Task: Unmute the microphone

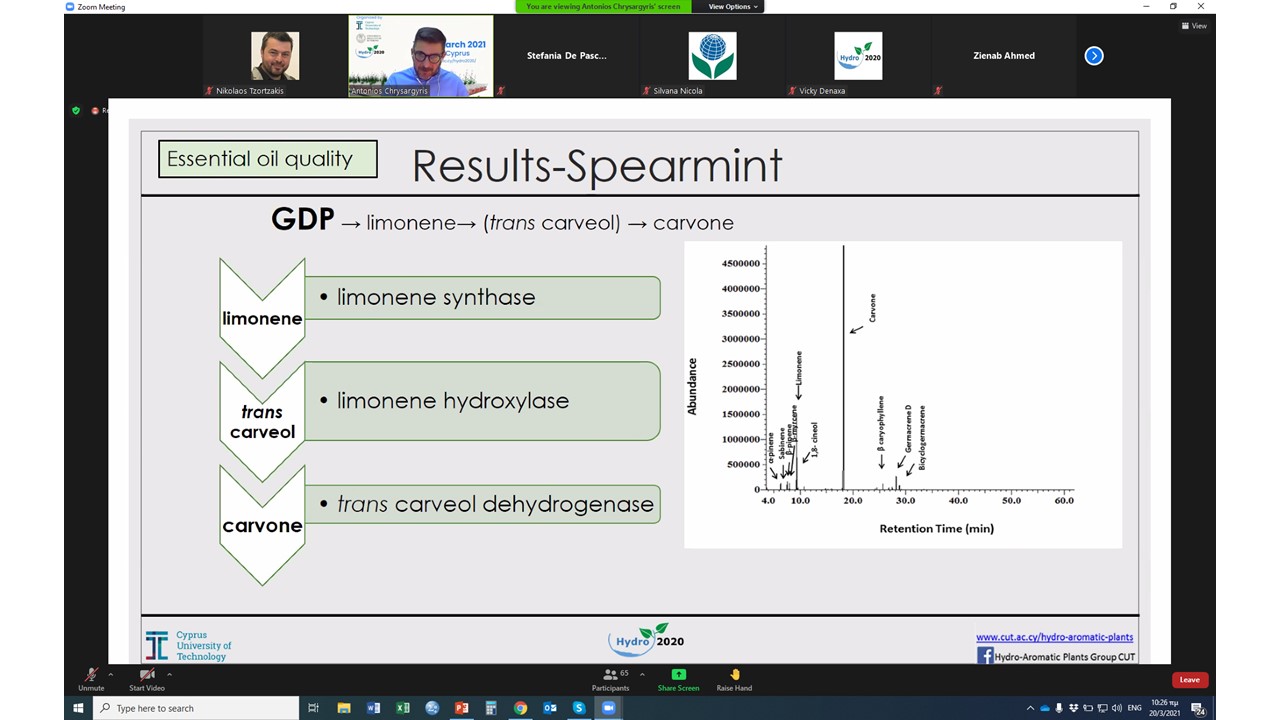Action: [x=91, y=677]
